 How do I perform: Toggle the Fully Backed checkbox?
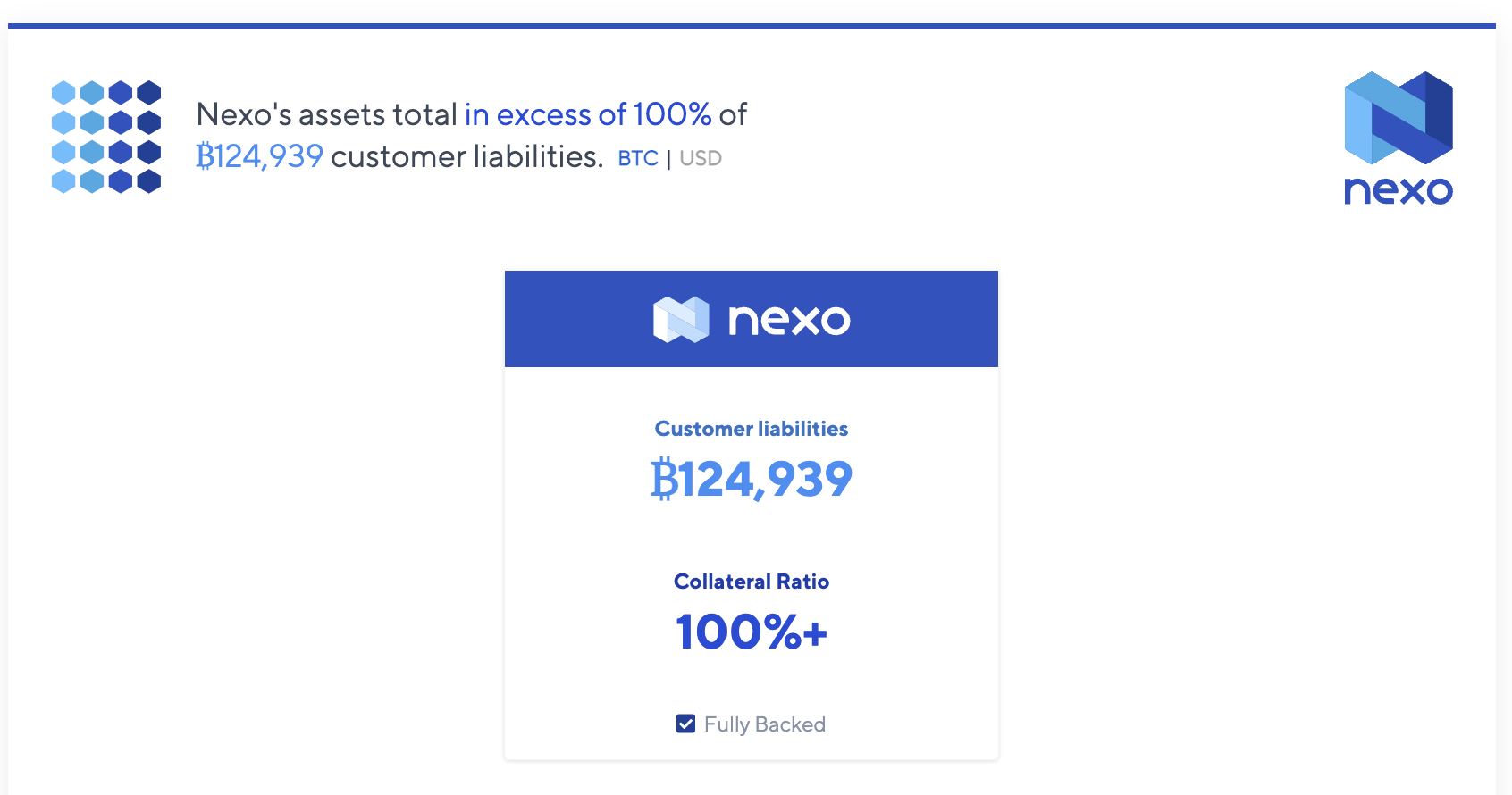[685, 724]
